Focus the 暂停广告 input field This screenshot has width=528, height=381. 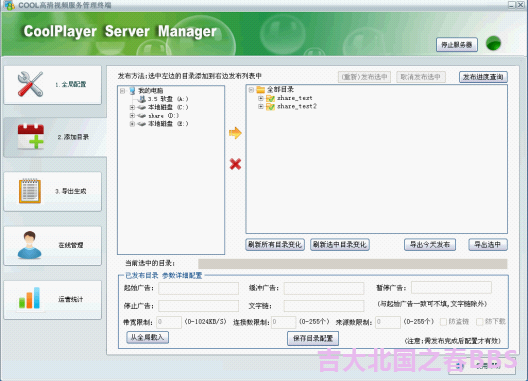click(451, 288)
